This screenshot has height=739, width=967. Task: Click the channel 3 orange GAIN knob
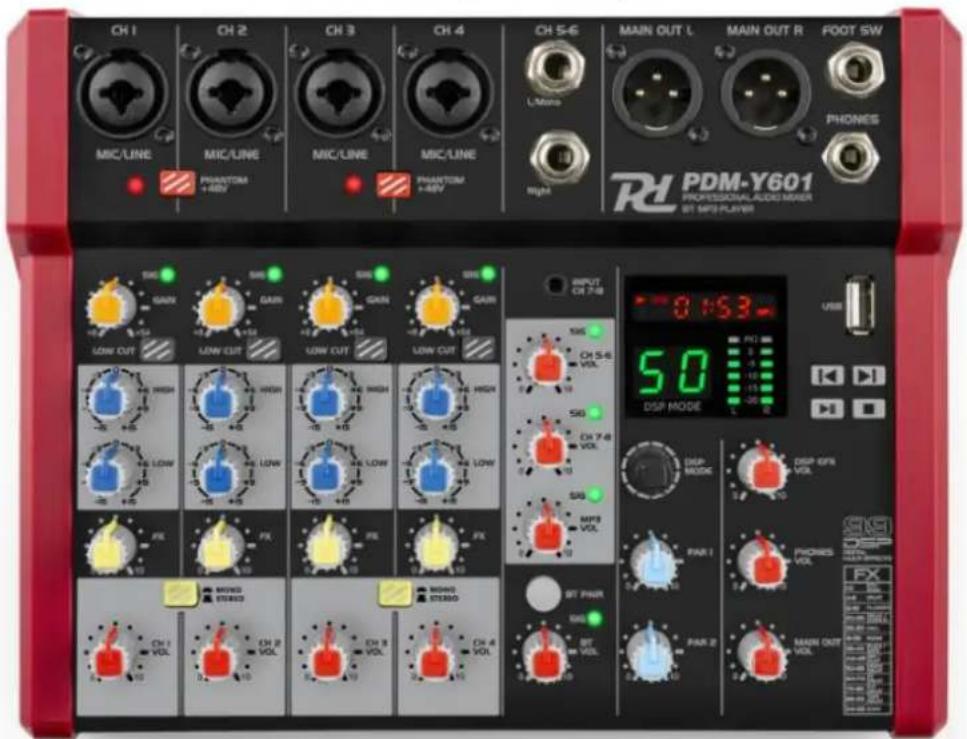pos(331,305)
